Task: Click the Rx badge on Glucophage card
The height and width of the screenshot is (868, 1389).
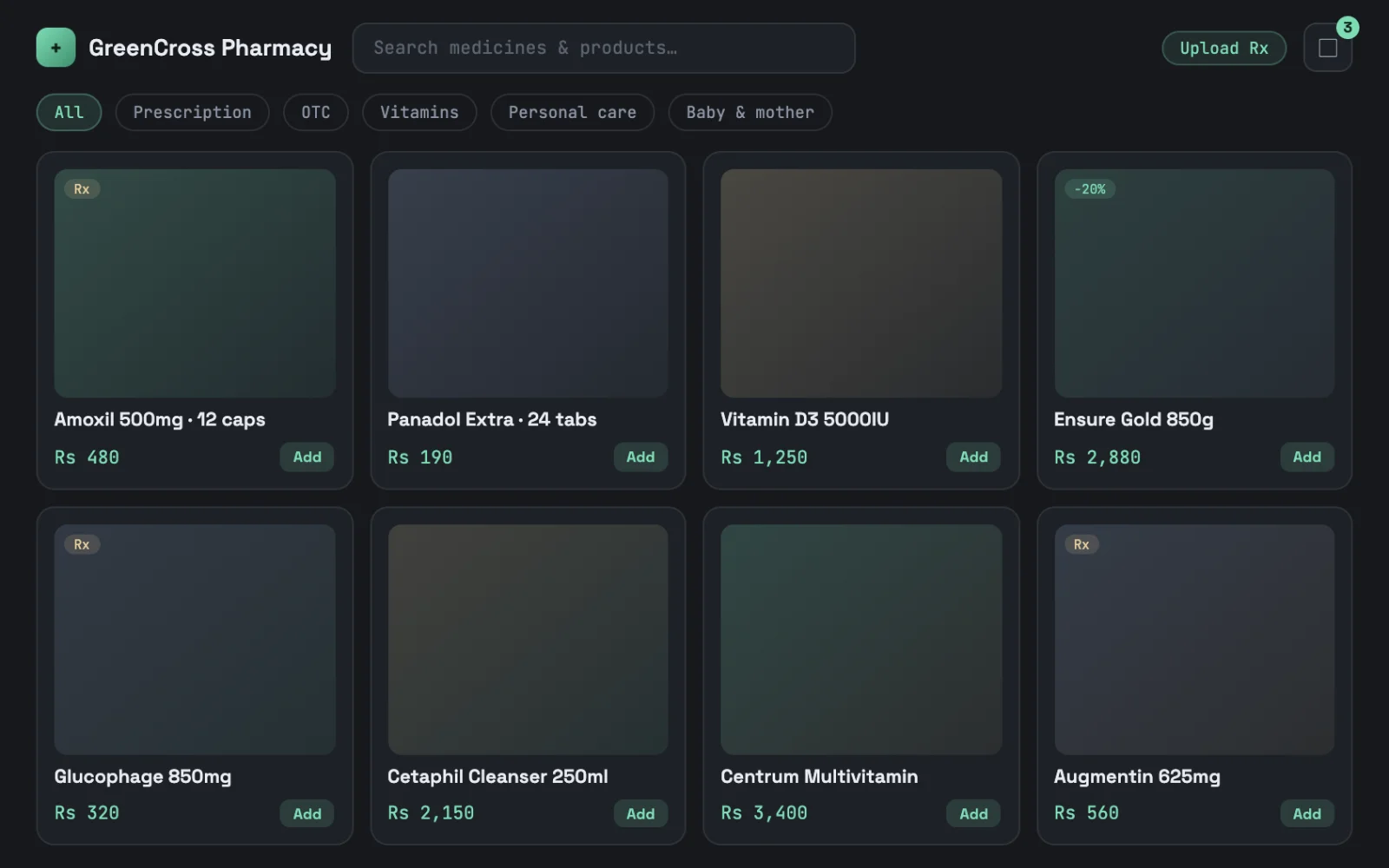Action: point(82,544)
